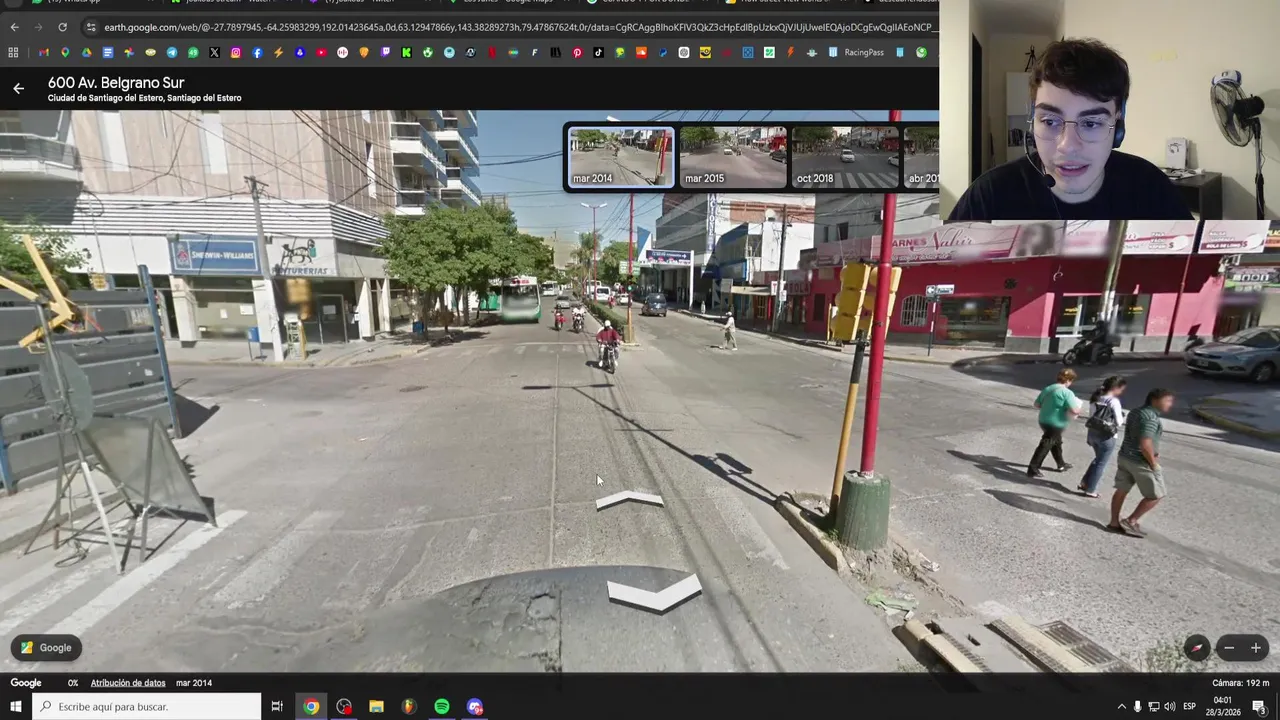Screen dimensions: 1280x720
Task: Click the Windows search box
Action: click(x=146, y=707)
